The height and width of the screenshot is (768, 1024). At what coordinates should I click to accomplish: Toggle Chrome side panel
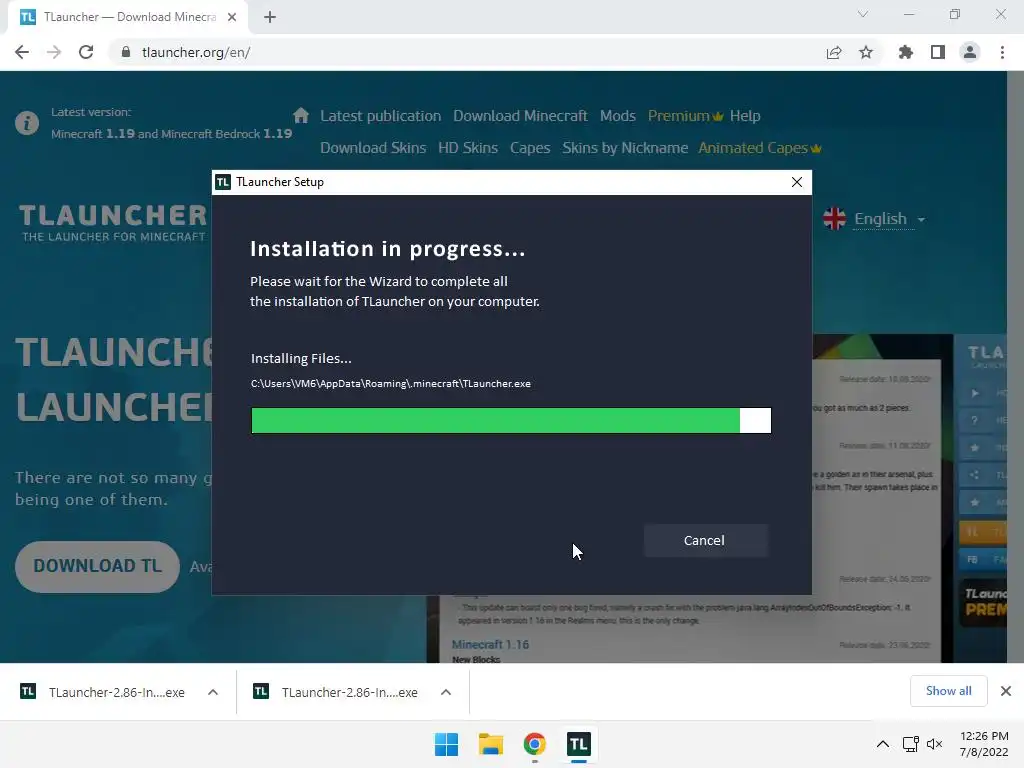click(938, 52)
